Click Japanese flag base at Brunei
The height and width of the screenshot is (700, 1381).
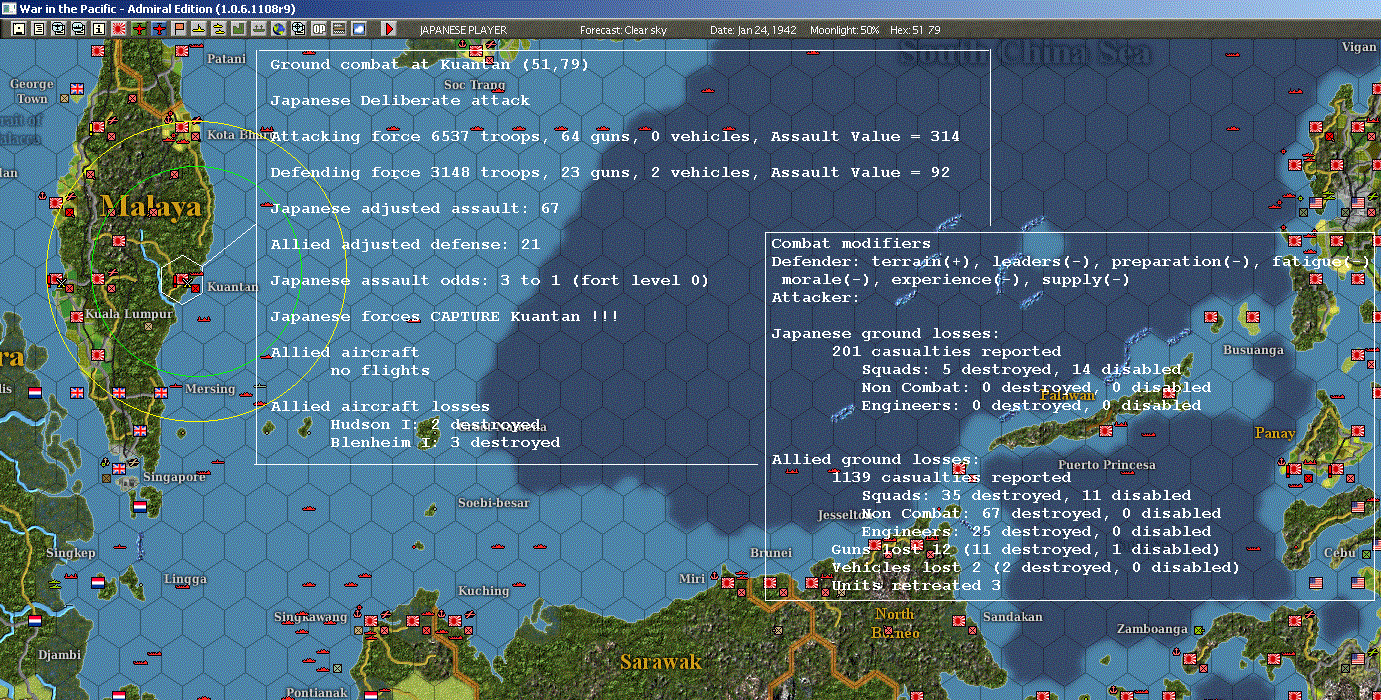tap(771, 581)
